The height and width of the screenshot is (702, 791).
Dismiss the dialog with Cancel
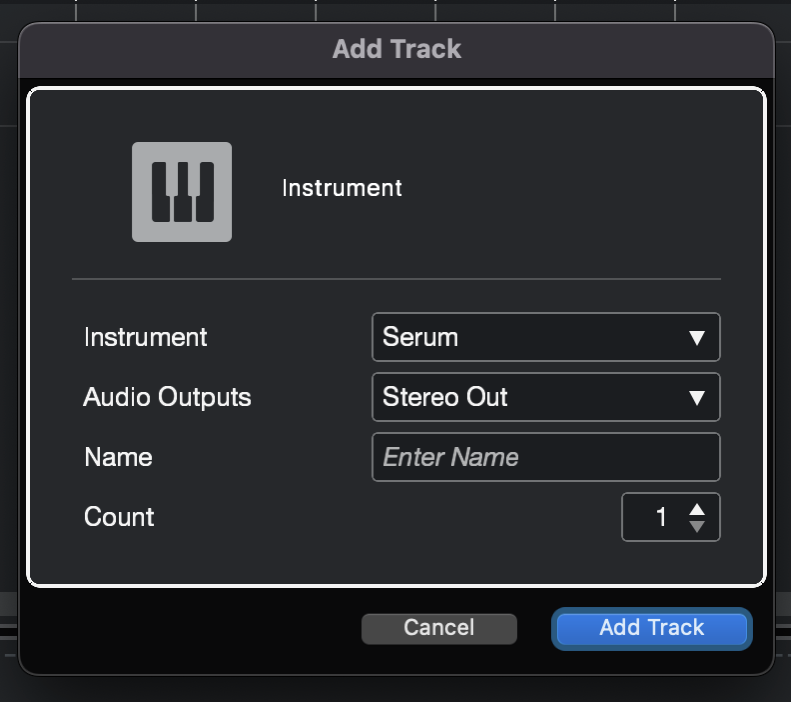pos(439,628)
